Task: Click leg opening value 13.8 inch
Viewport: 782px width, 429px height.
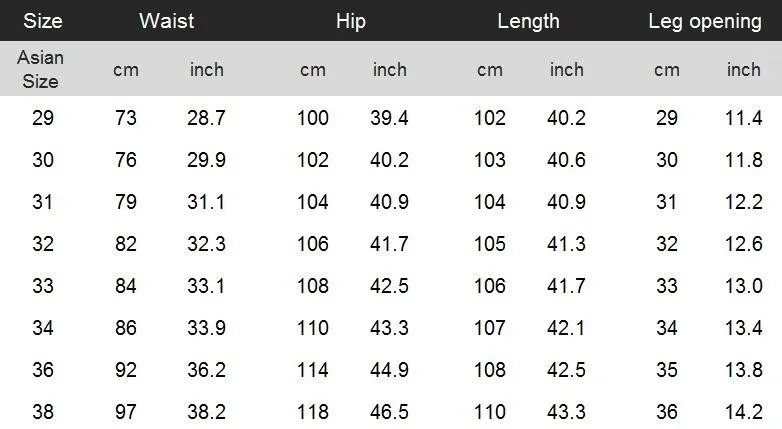Action: (x=743, y=370)
